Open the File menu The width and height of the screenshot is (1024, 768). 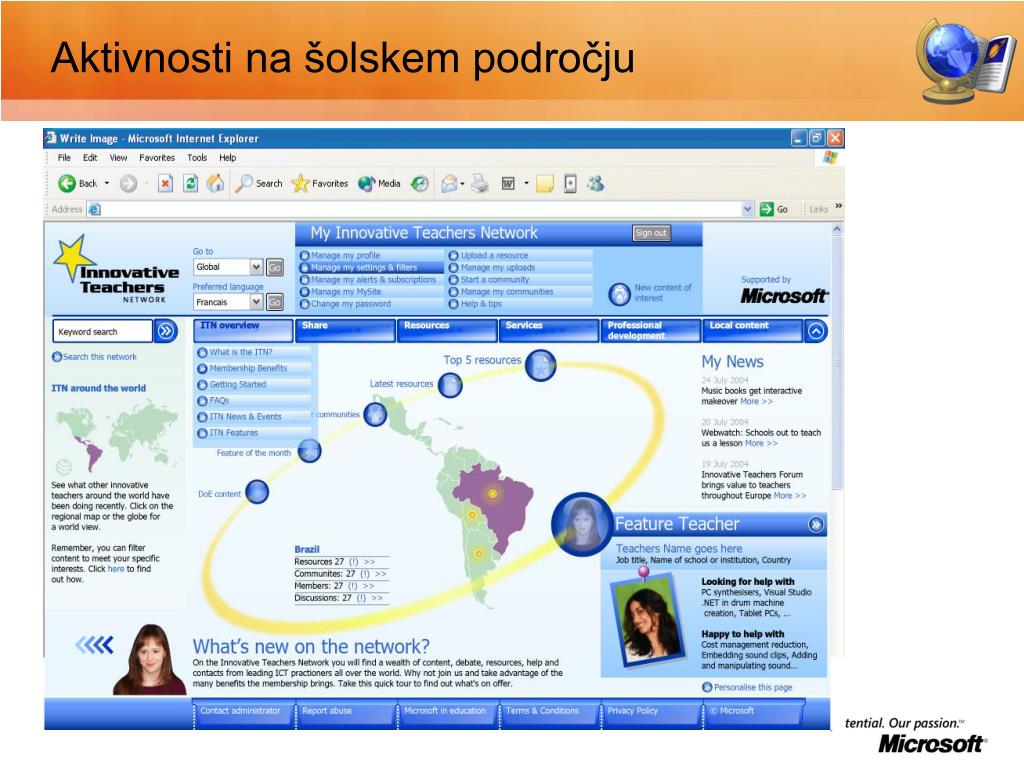pyautogui.click(x=64, y=157)
